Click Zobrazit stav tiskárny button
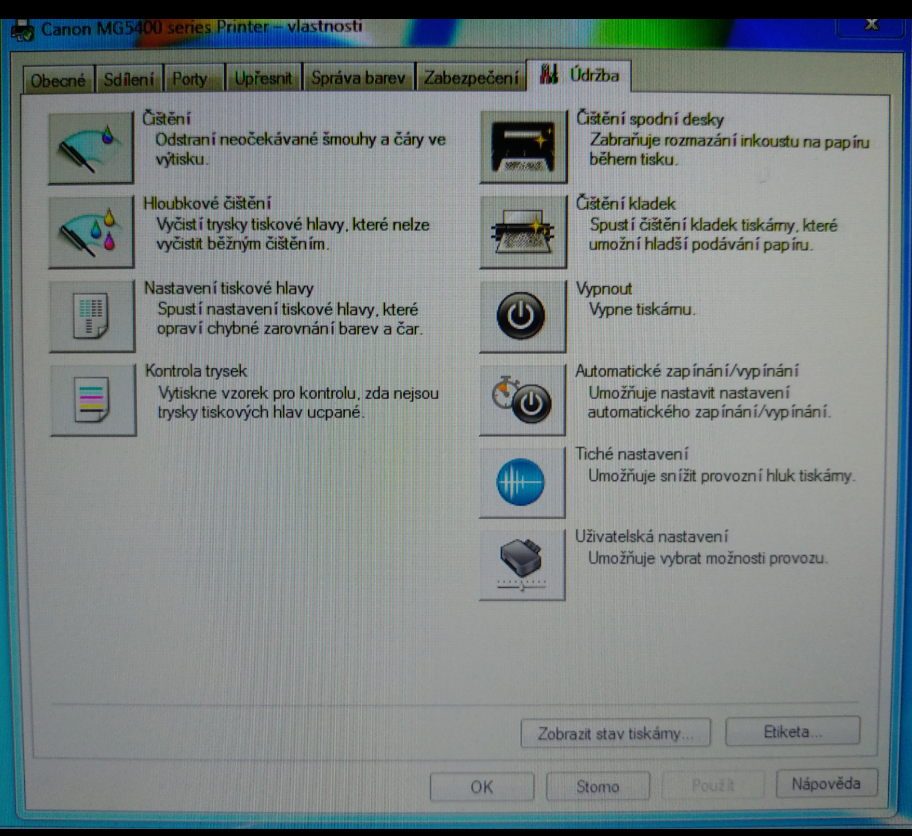Image resolution: width=912 pixels, height=836 pixels. 615,734
